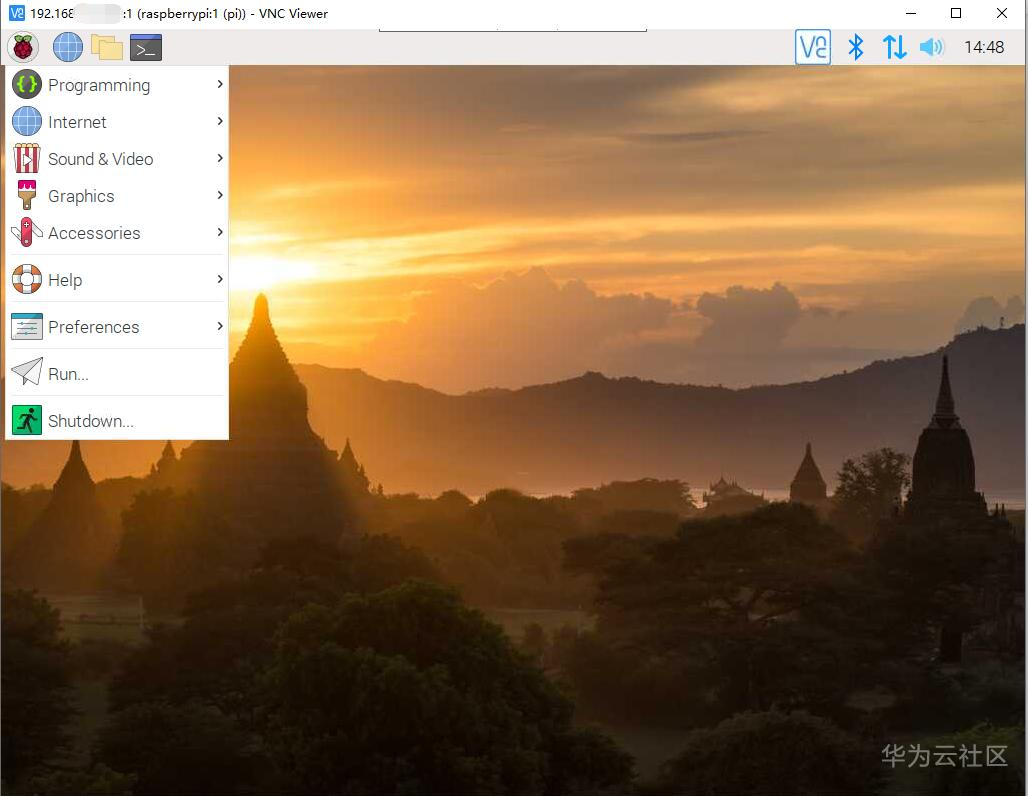Viewport: 1028px width, 796px height.
Task: Open the Sound & Video submenu
Action: (x=117, y=159)
